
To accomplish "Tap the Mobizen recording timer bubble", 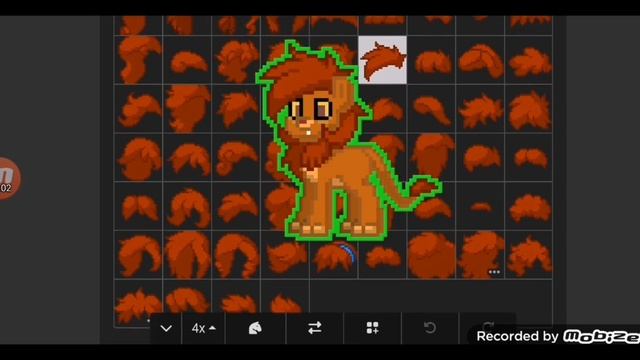I will click(x=8, y=178).
